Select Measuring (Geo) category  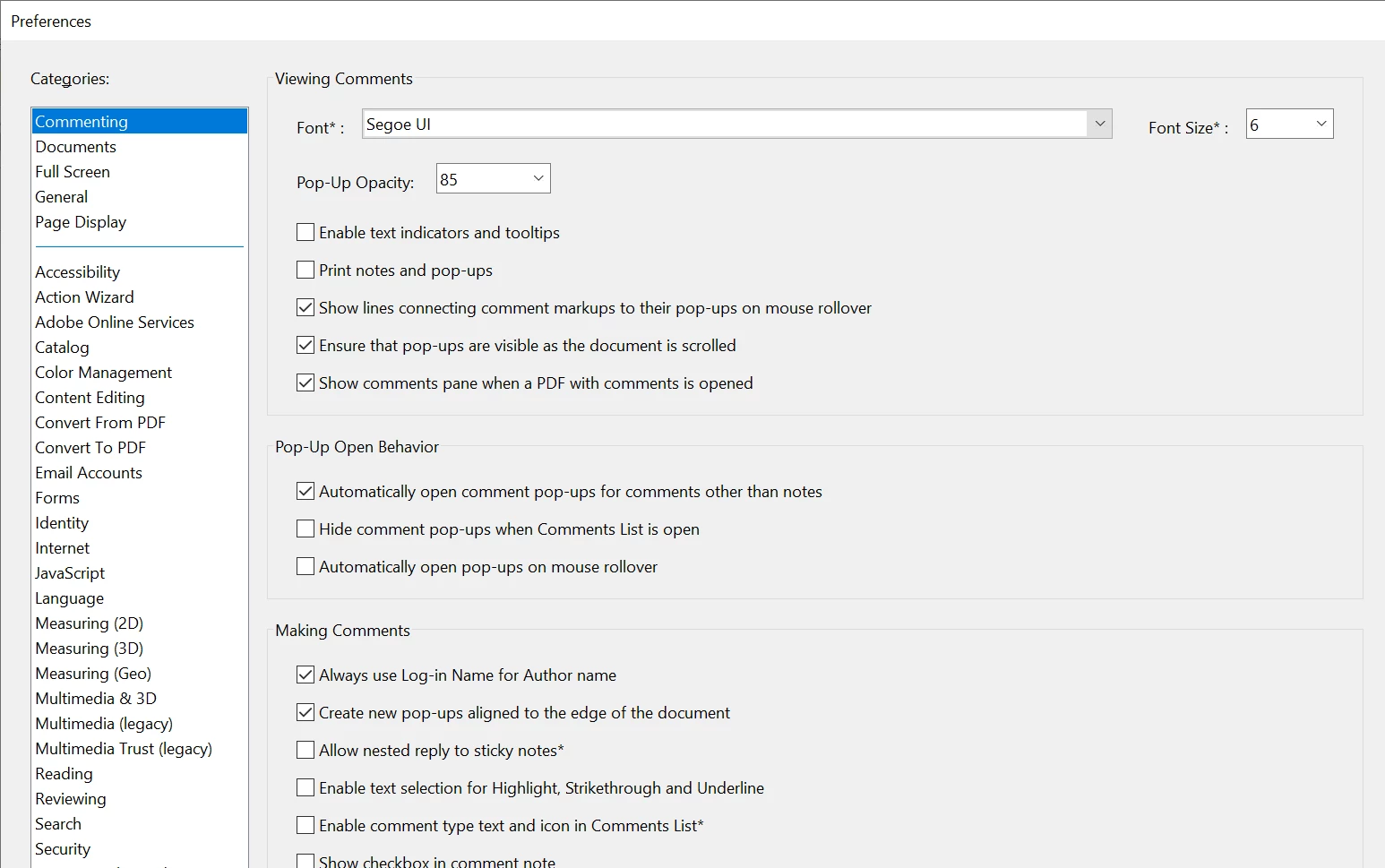coord(140,674)
